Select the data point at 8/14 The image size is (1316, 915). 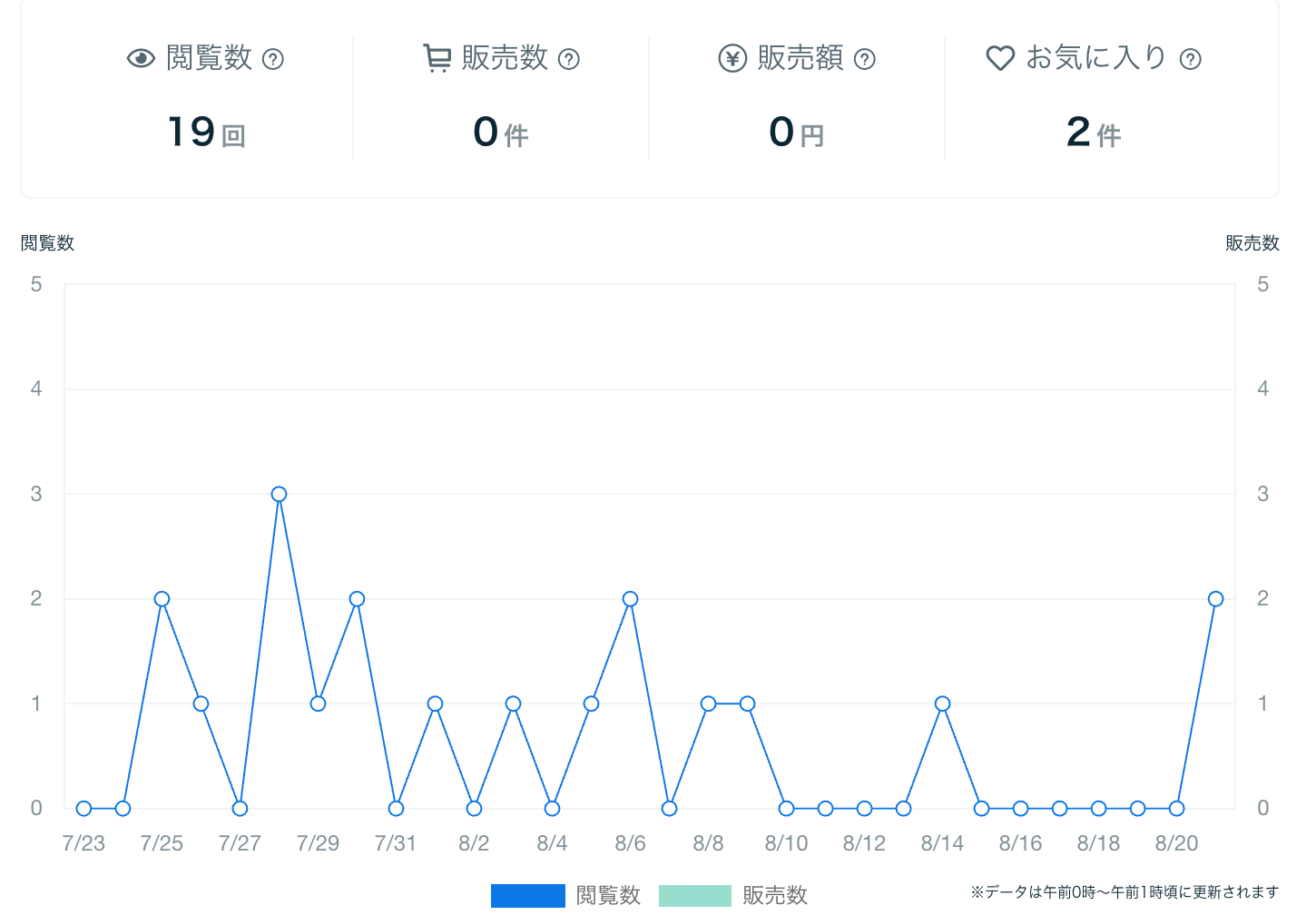[942, 703]
